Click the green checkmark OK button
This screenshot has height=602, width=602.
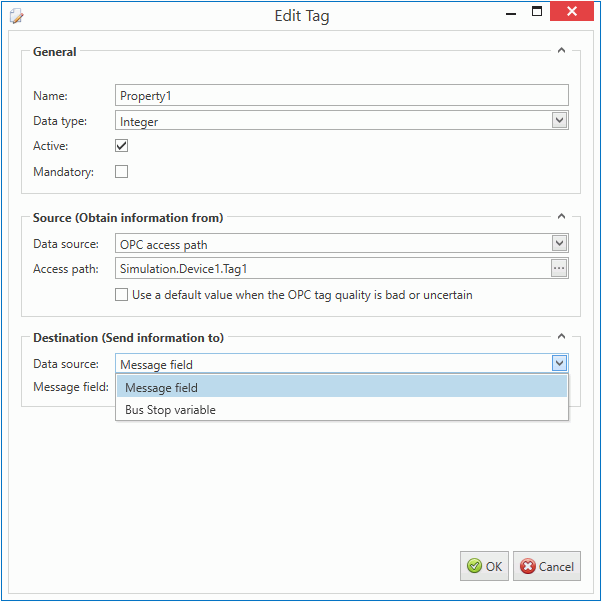[x=484, y=566]
